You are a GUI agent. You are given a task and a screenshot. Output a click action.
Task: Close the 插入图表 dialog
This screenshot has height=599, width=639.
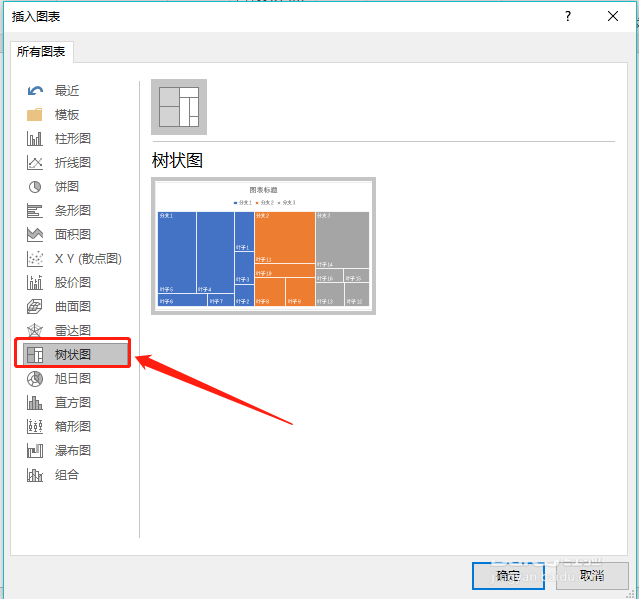613,16
